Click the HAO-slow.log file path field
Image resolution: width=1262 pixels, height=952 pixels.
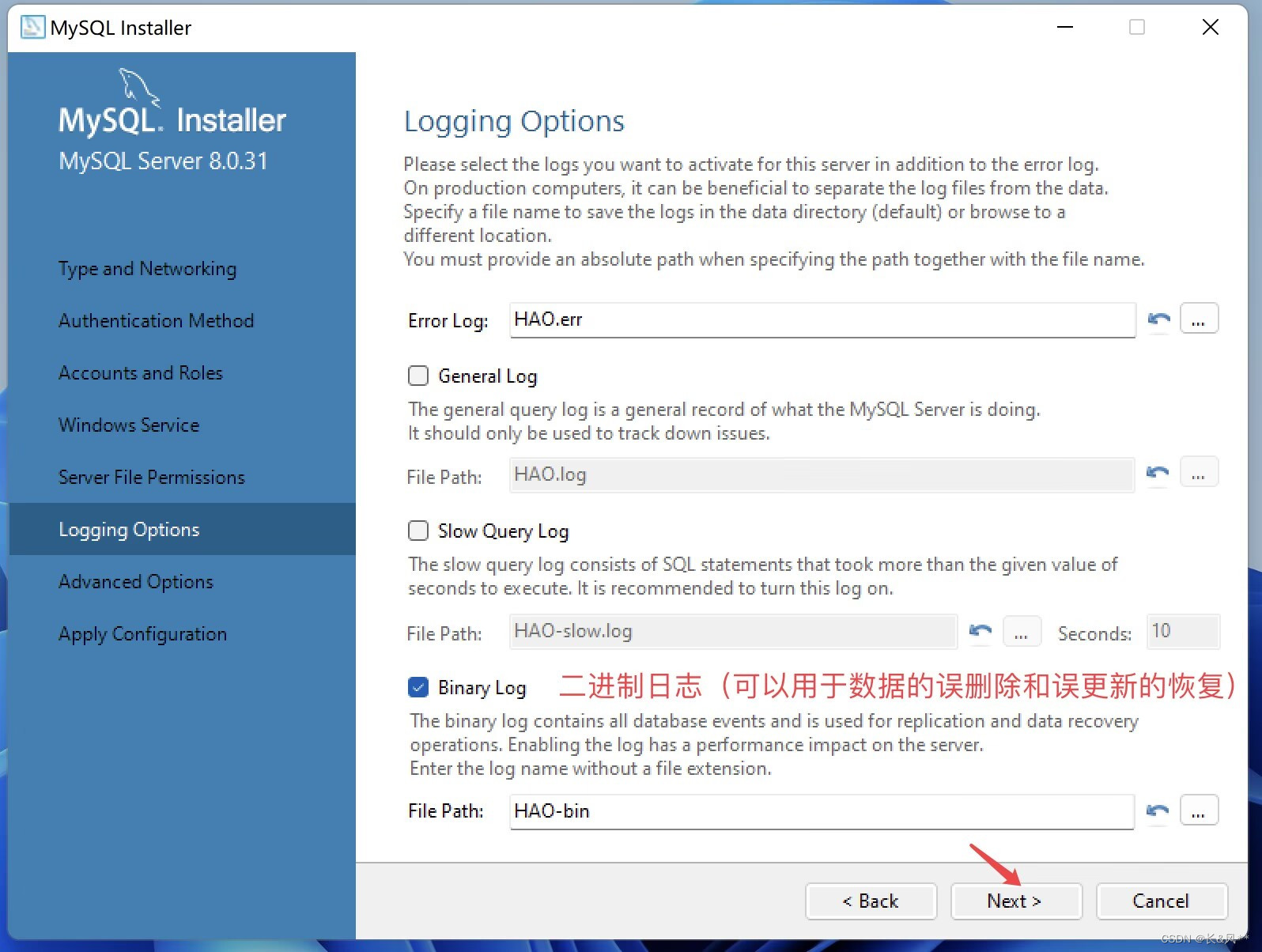[733, 631]
